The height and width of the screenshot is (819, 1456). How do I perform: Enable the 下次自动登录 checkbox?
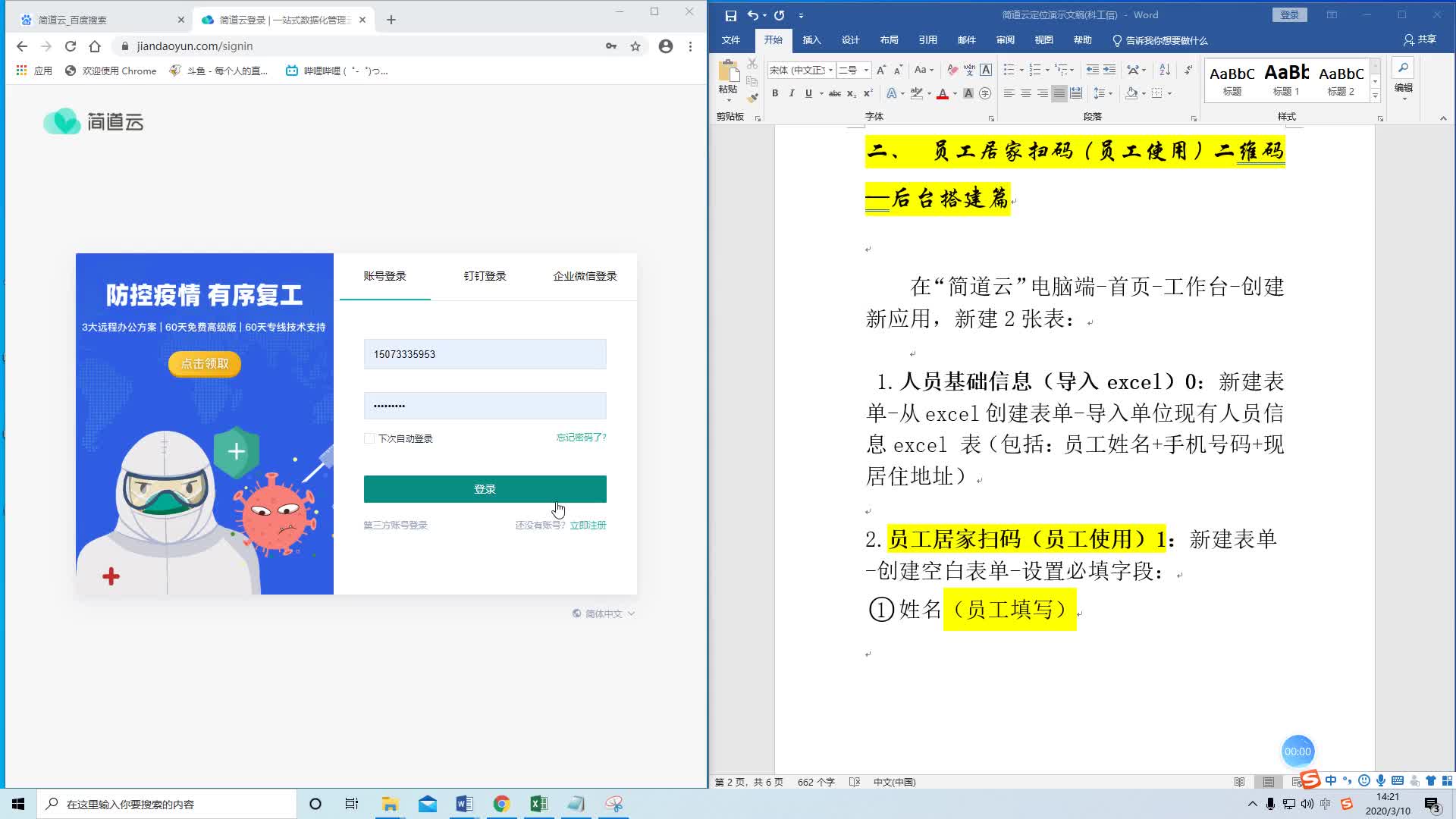(x=369, y=438)
